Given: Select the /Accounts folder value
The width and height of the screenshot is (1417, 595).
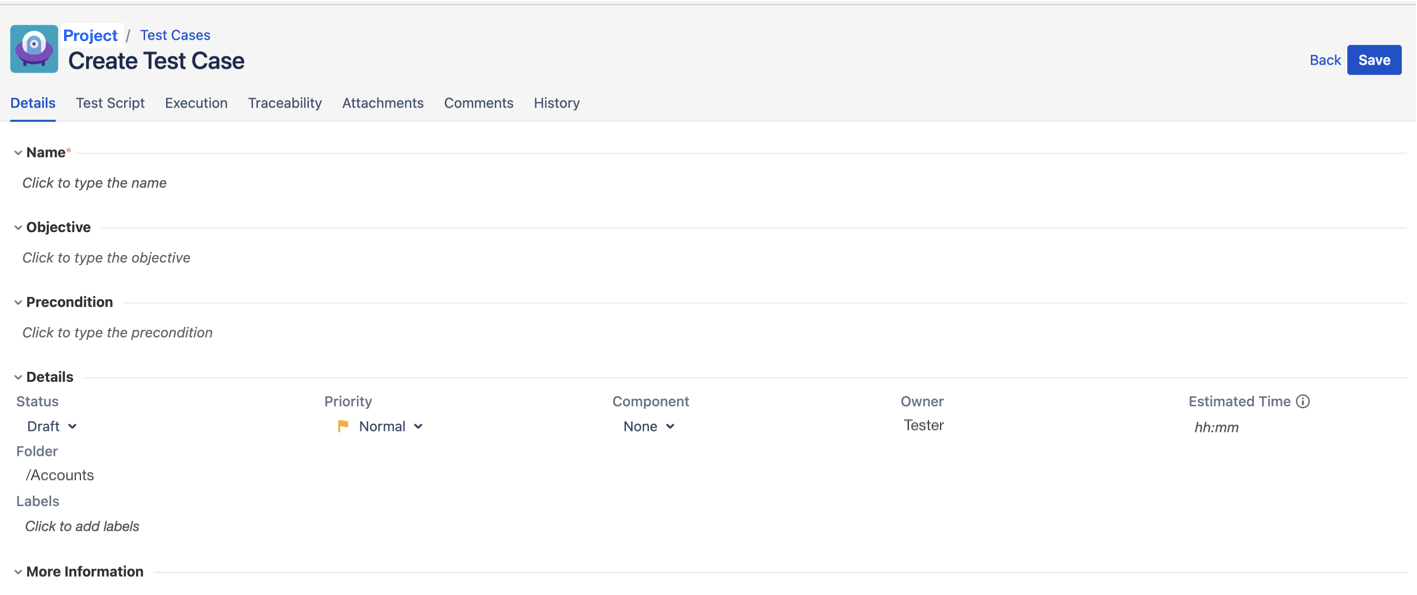Looking at the screenshot, I should [60, 476].
